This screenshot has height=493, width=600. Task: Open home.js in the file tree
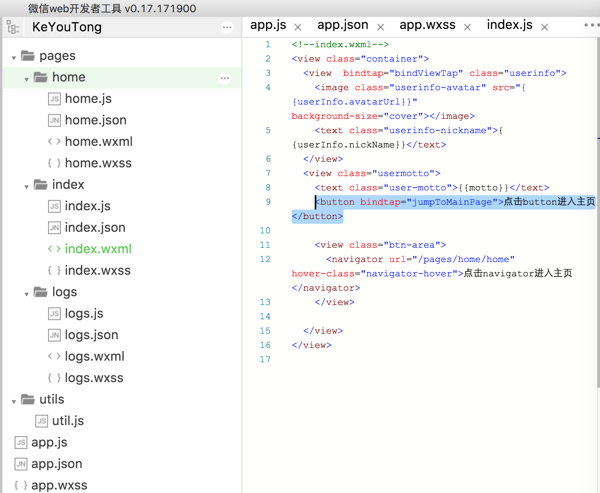click(88, 99)
